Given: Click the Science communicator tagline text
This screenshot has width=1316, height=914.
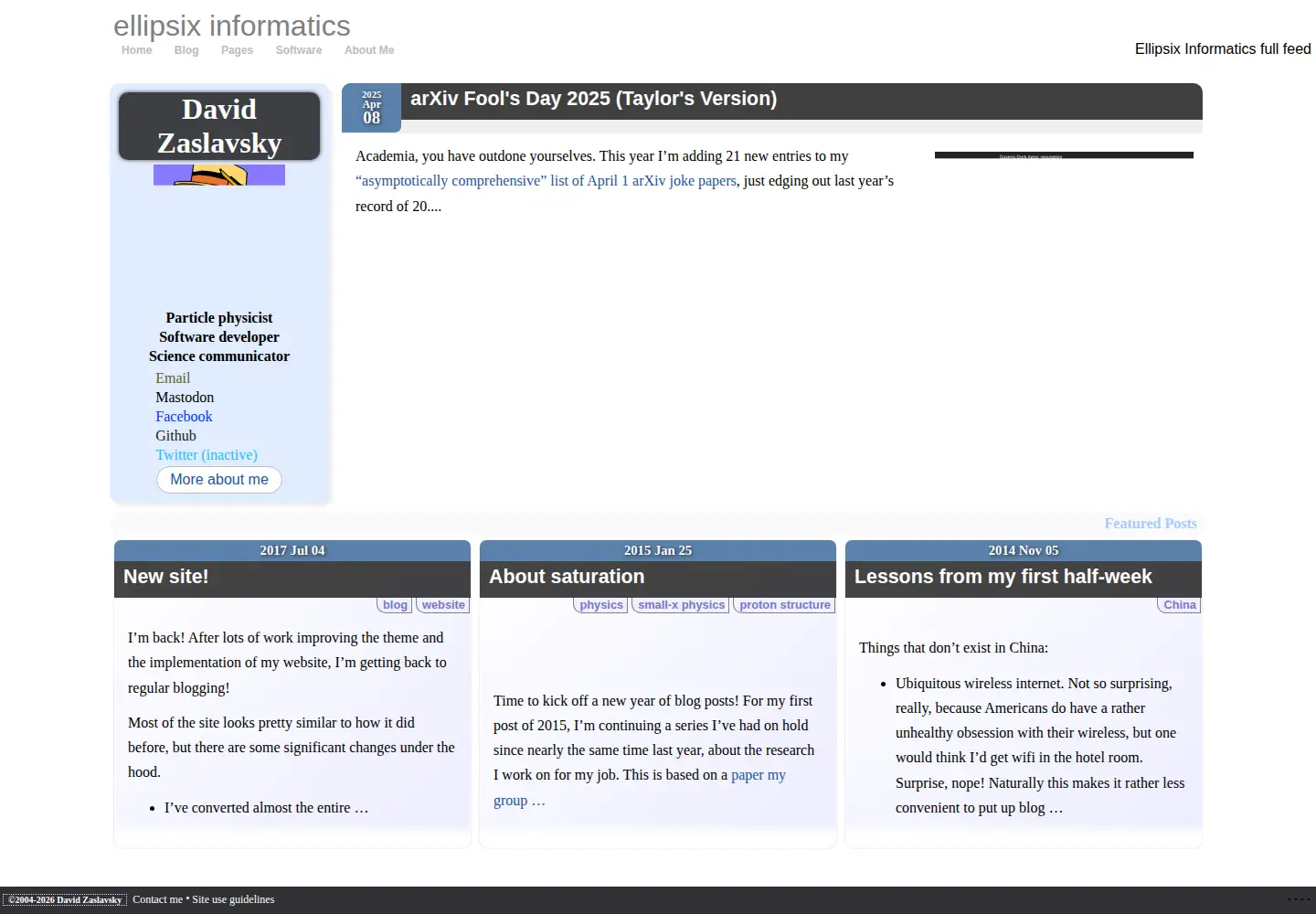Looking at the screenshot, I should coord(219,356).
